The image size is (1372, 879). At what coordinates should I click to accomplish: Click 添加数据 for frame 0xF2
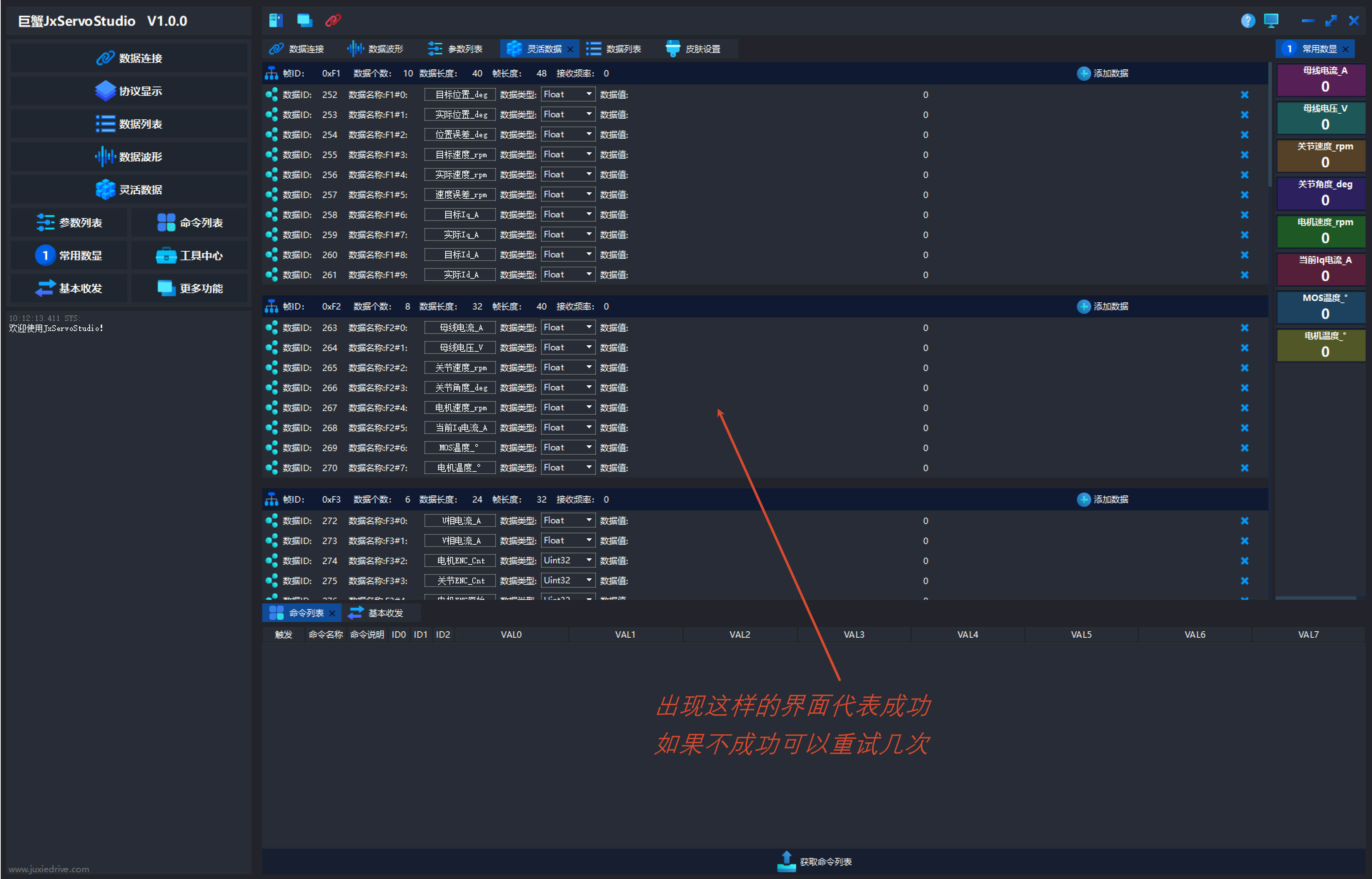[x=1103, y=306]
